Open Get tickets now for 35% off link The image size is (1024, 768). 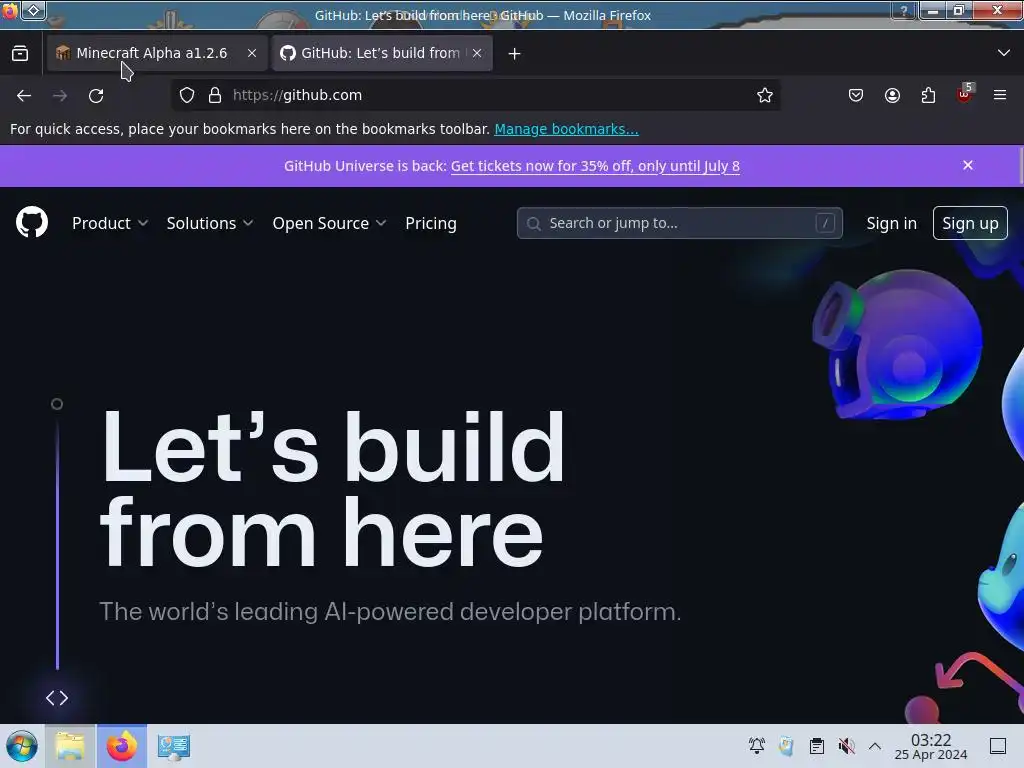(x=595, y=166)
